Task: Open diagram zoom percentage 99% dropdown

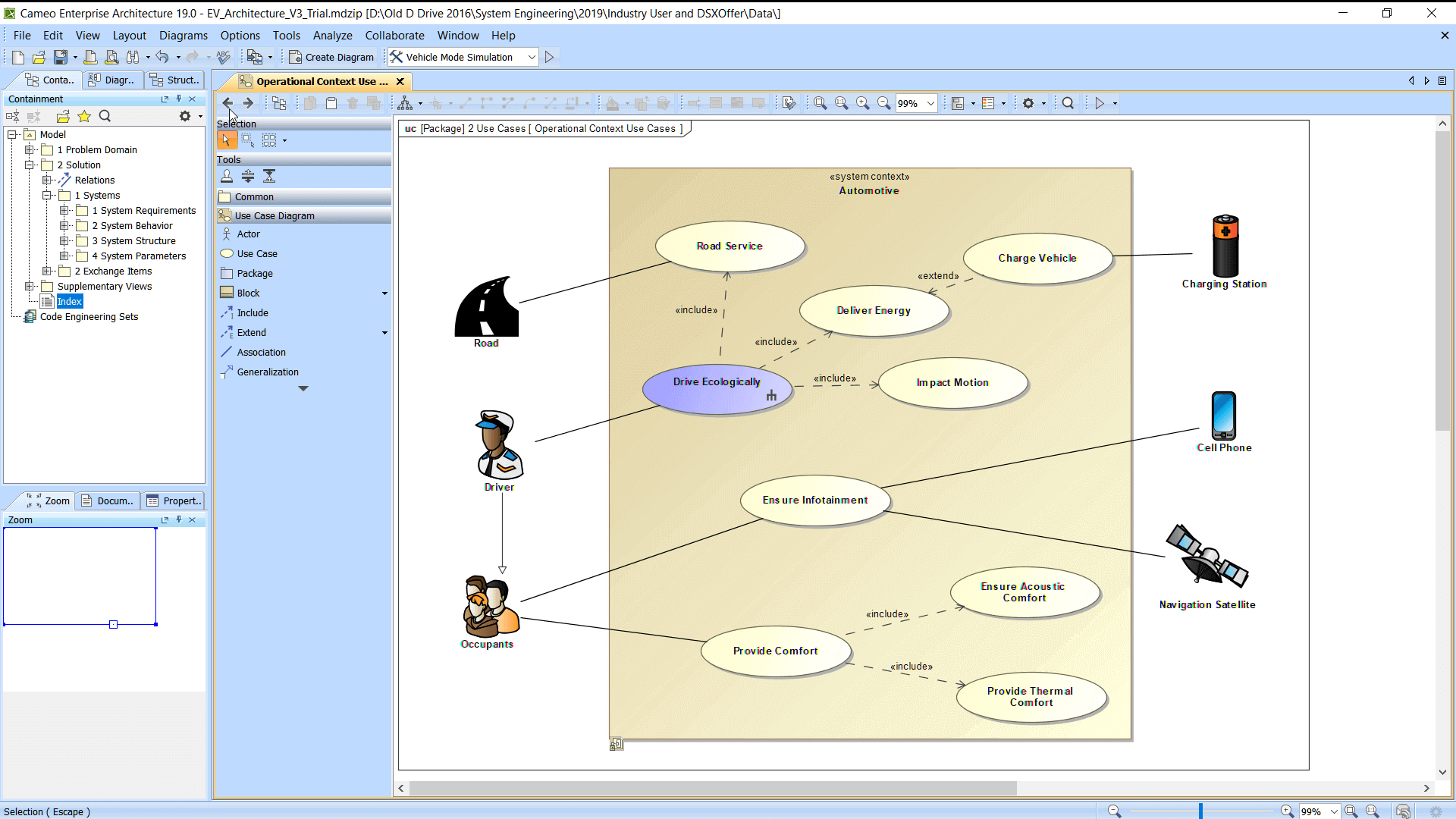Action: coord(930,103)
